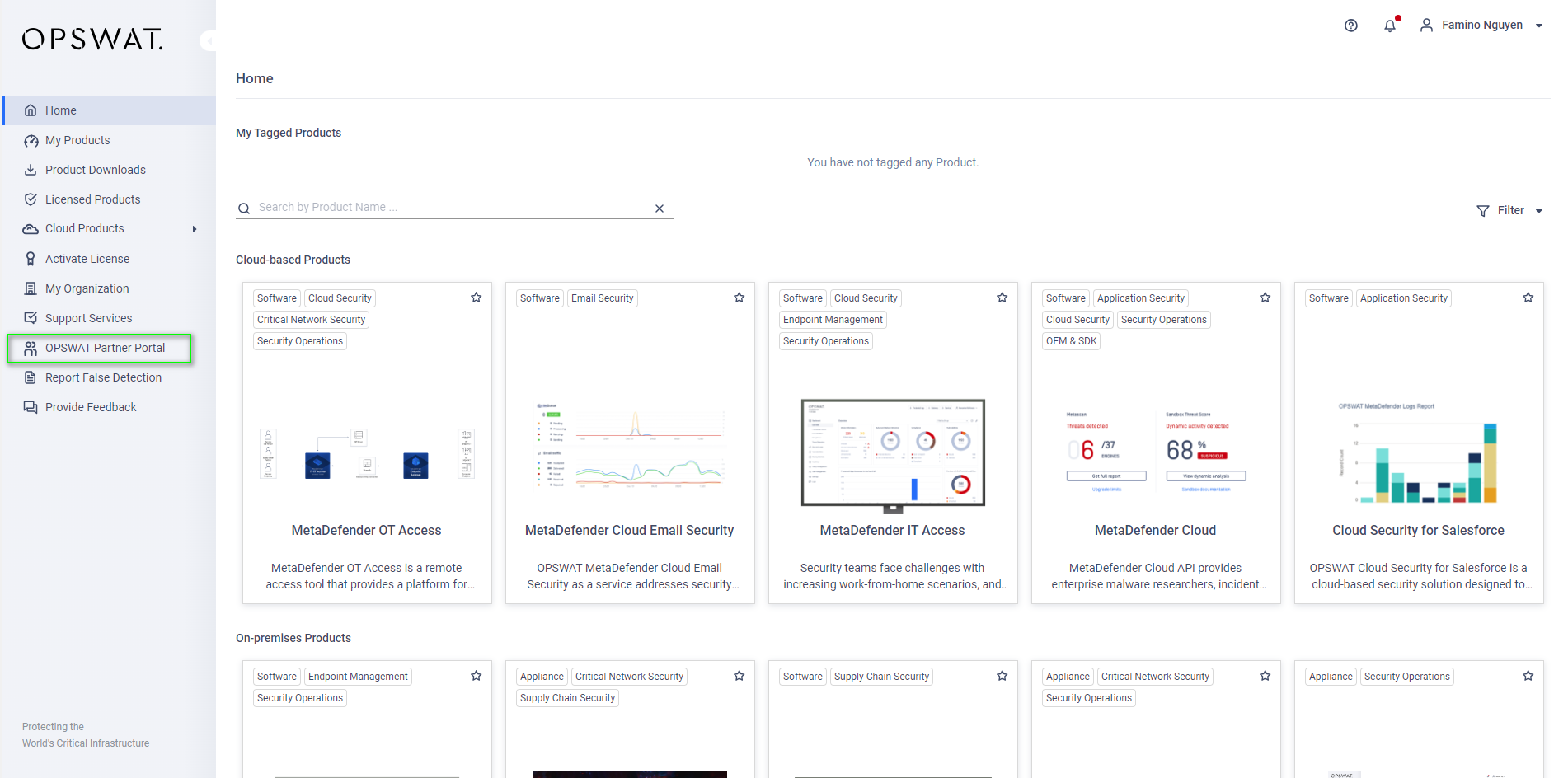
Task: Tag MetaDefender OT Access with its star
Action: 477,298
